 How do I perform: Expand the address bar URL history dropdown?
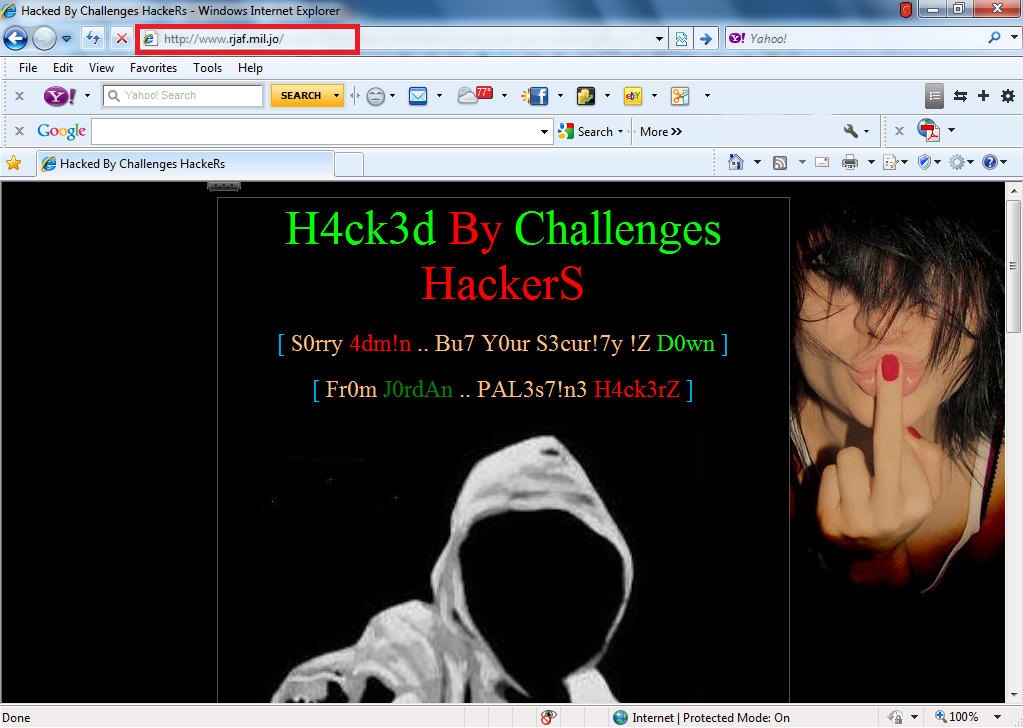click(659, 39)
